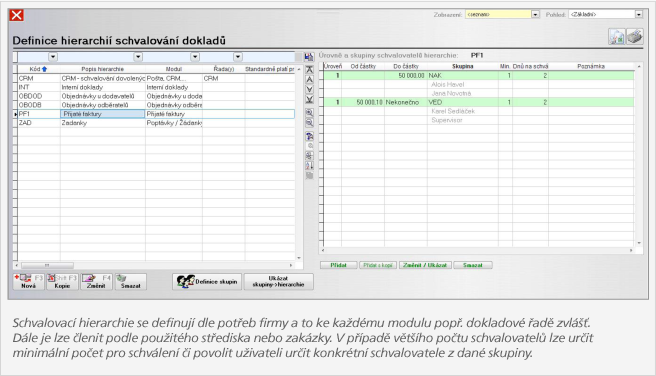
Task: Click the A-Z sort icon in vertical toolbar
Action: pyautogui.click(x=310, y=166)
